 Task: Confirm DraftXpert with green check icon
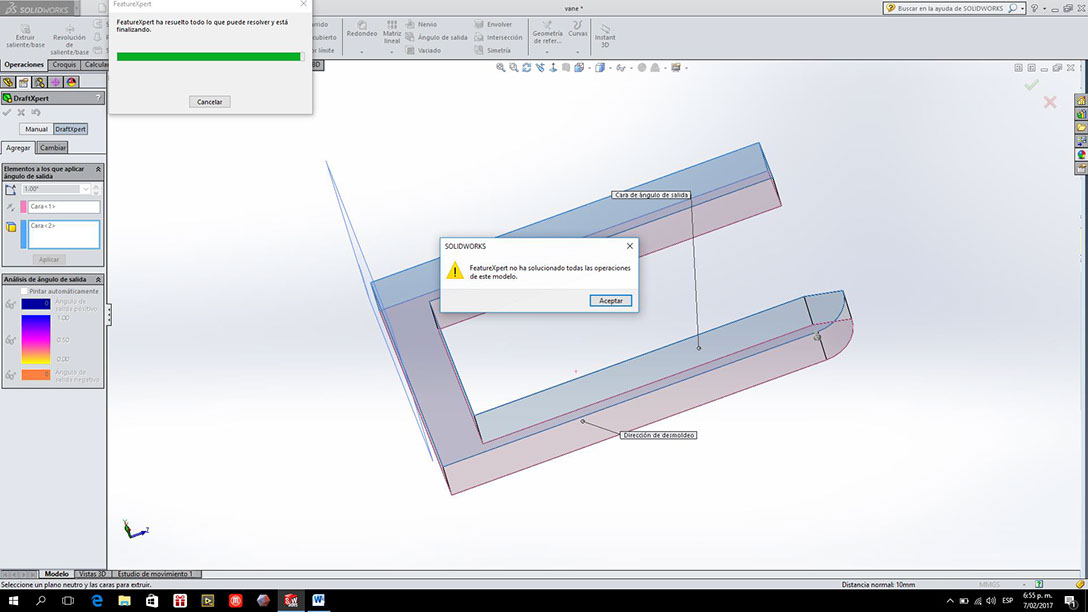pos(7,112)
